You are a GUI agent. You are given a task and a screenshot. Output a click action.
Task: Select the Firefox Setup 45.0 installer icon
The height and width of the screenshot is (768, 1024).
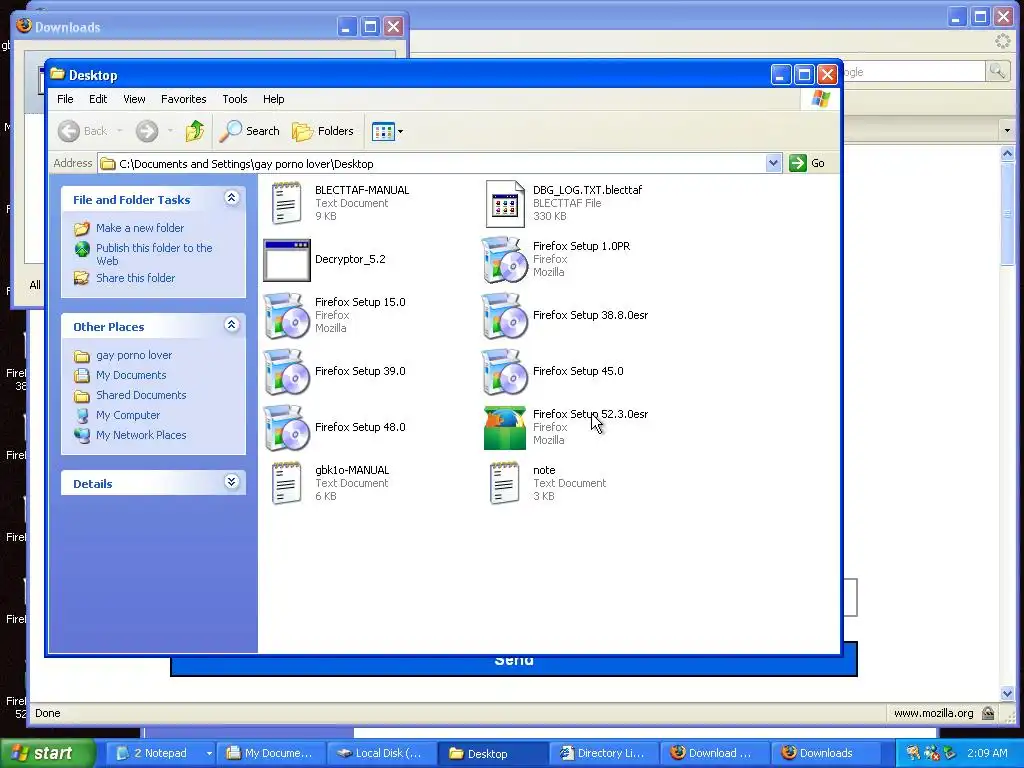tap(504, 372)
